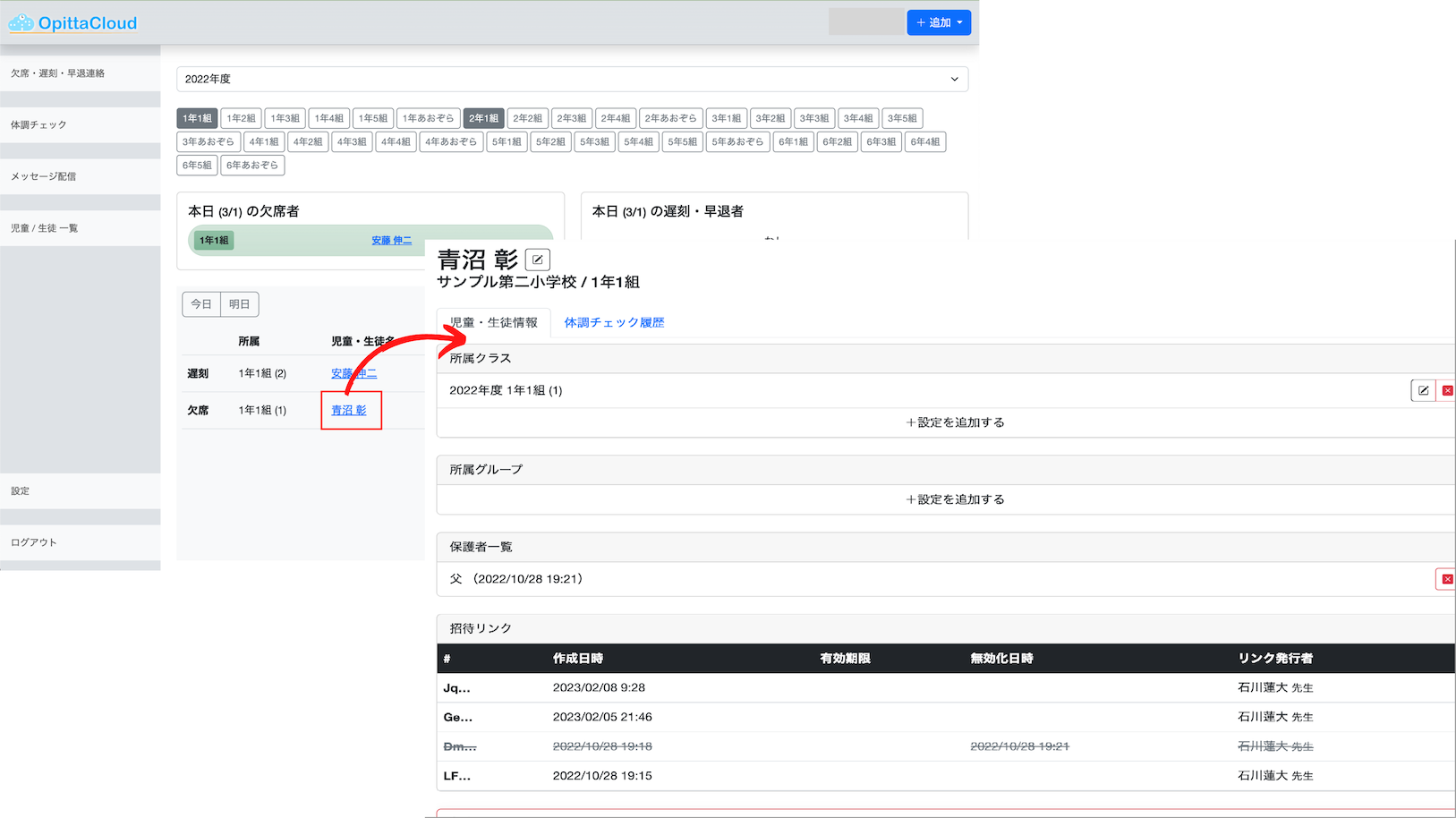Image resolution: width=1456 pixels, height=818 pixels.
Task: Select the 6年4組 class button
Action: pos(925,141)
